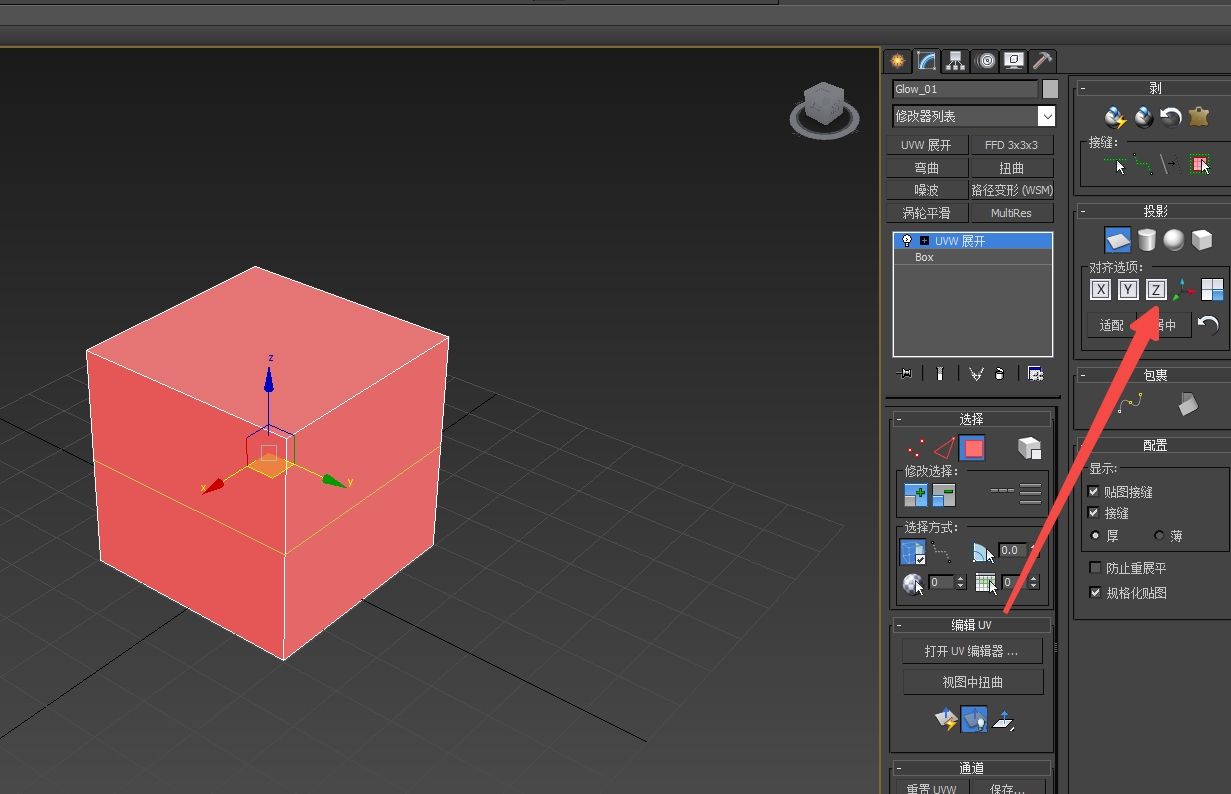
Task: Select polygon sub-object mode icon
Action: pos(972,448)
